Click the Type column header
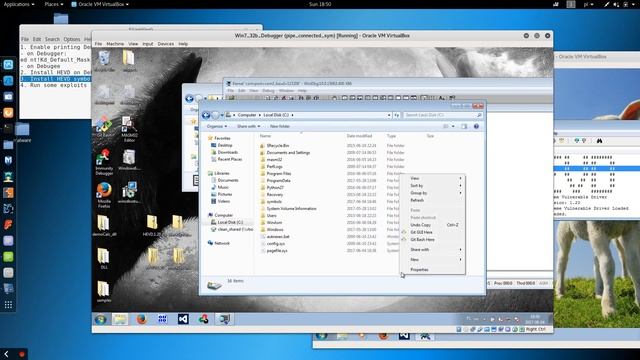This screenshot has height=360, width=640. point(391,136)
